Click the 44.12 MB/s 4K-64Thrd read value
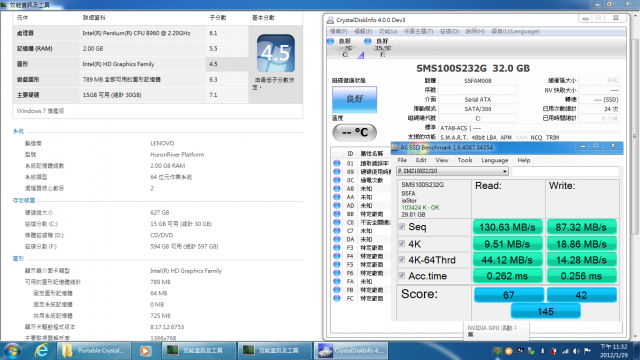Viewport: 640px width, 360px height. (x=507, y=260)
